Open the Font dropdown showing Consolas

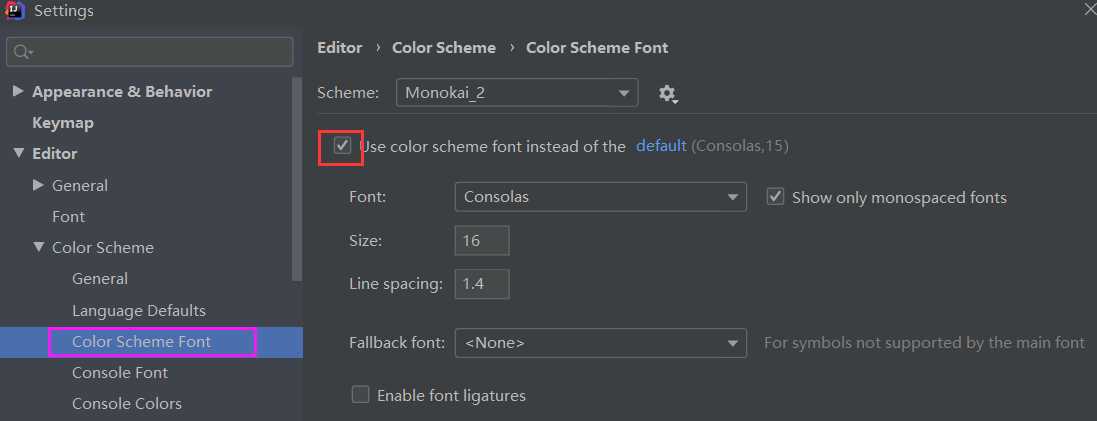coord(600,197)
